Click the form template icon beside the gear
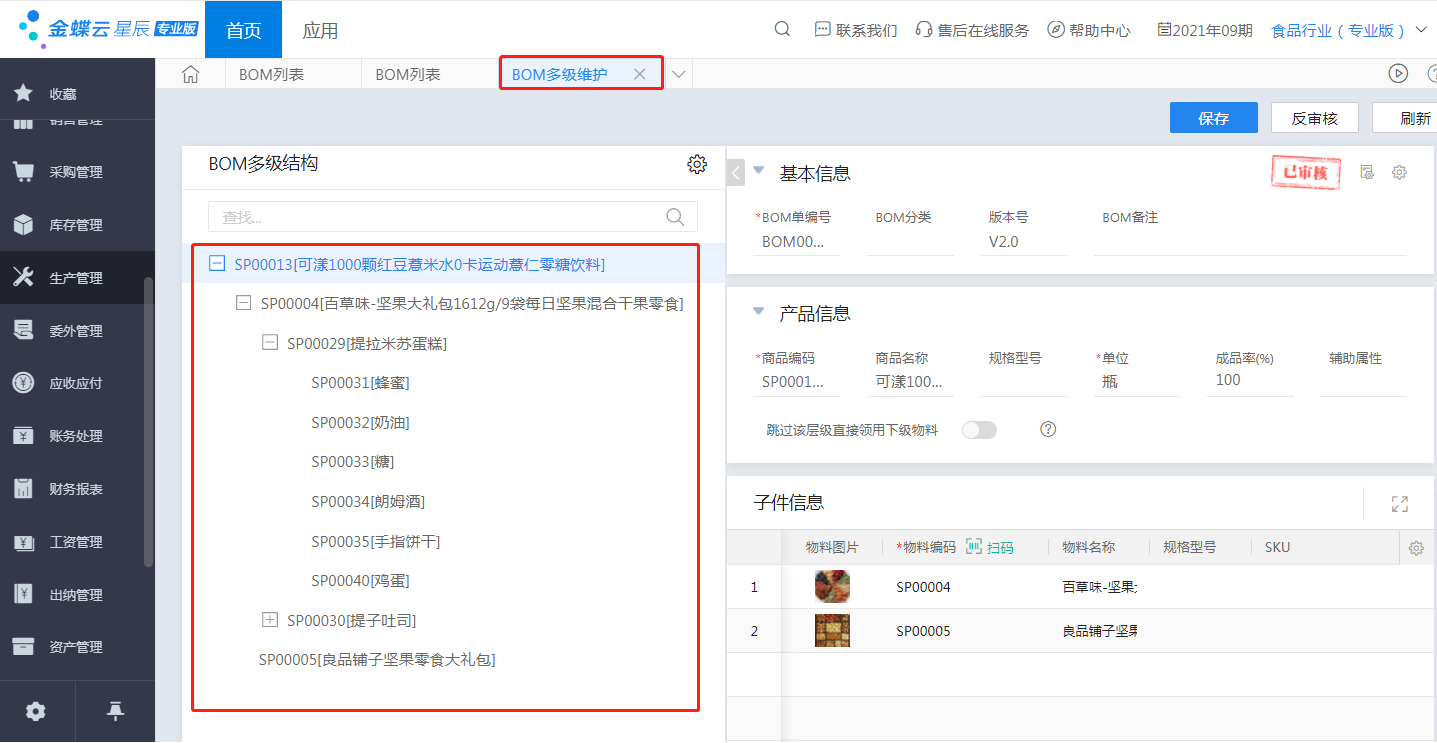The image size is (1437, 743). [1366, 171]
